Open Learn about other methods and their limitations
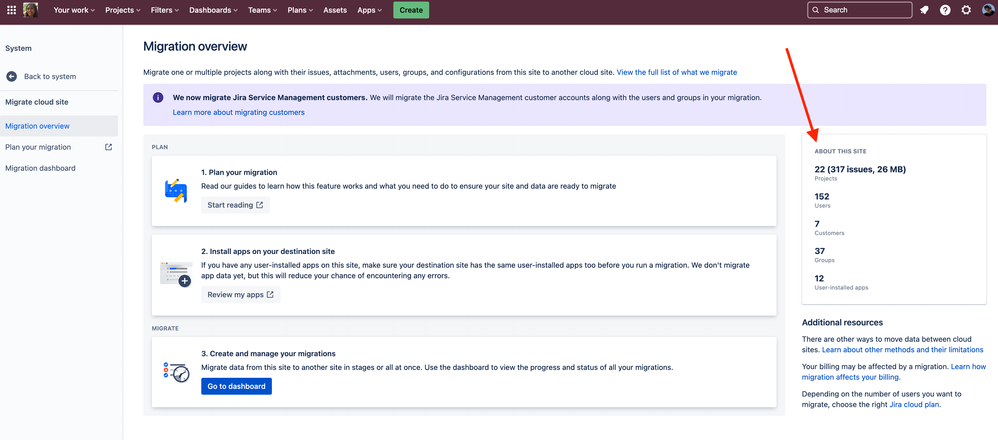998x440 pixels. pos(903,350)
